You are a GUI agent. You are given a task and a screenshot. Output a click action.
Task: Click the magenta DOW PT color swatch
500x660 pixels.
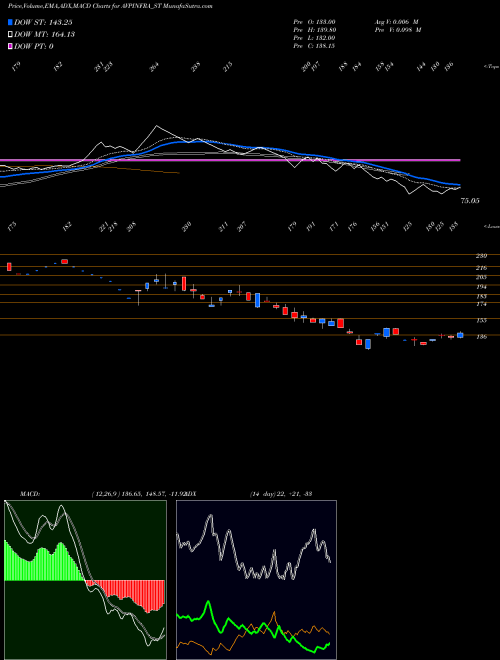click(10, 46)
